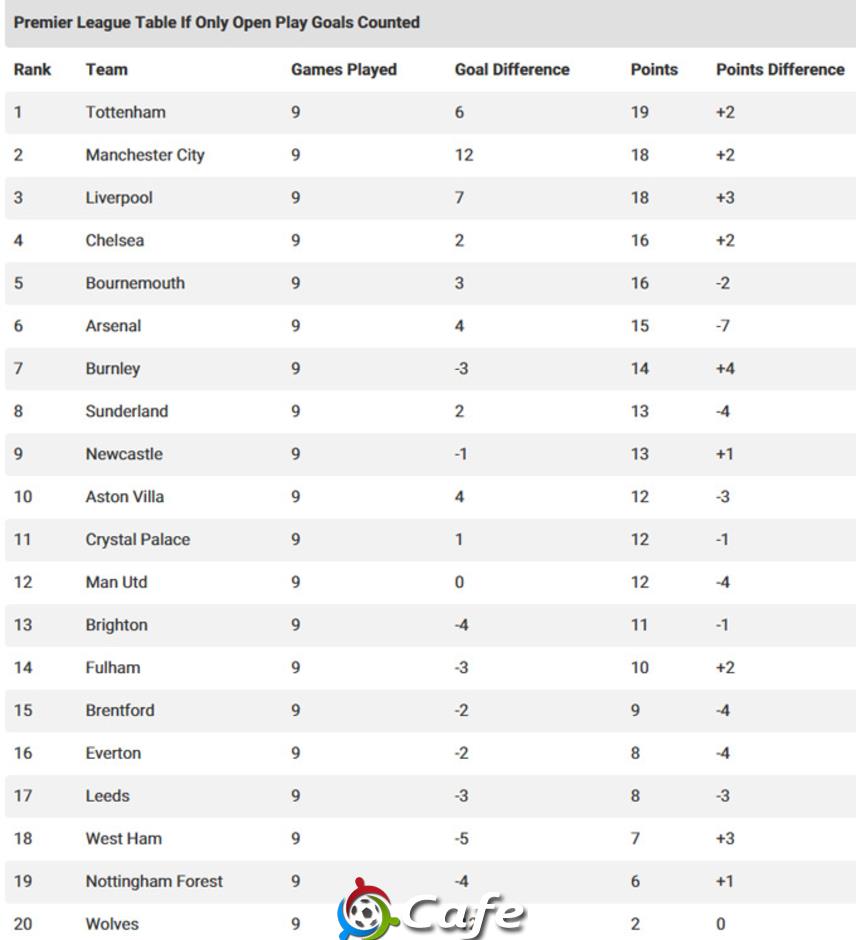Click Crystal Palace in the table
The height and width of the screenshot is (940, 856).
tap(138, 540)
